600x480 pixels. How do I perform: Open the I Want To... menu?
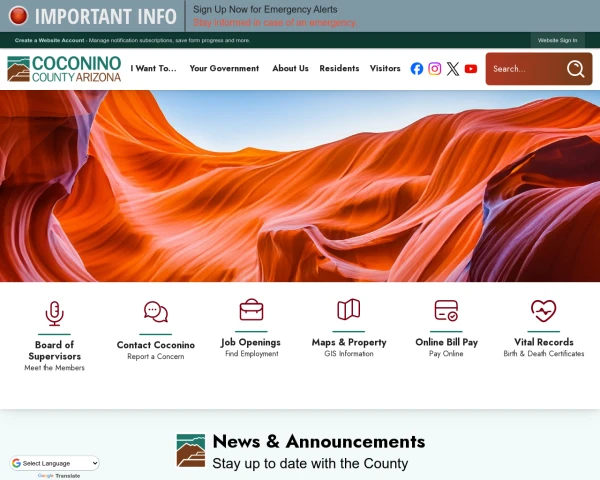153,68
